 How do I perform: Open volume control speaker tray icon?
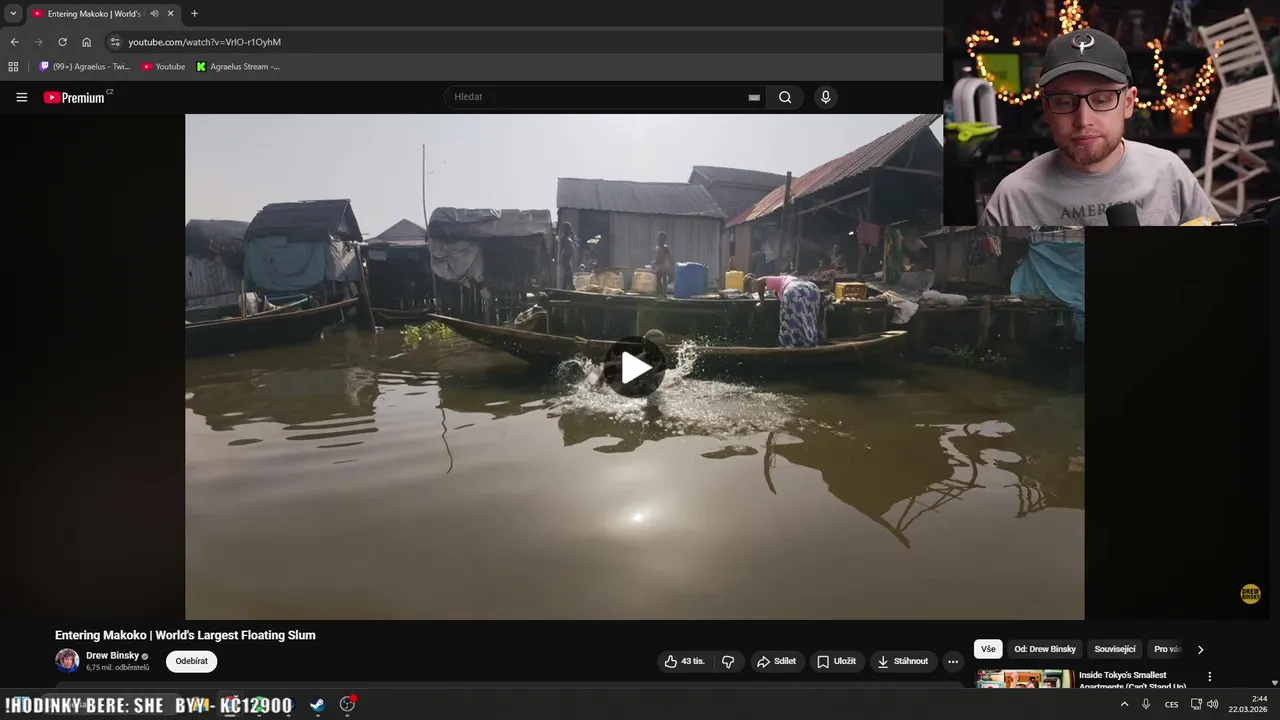point(1213,704)
